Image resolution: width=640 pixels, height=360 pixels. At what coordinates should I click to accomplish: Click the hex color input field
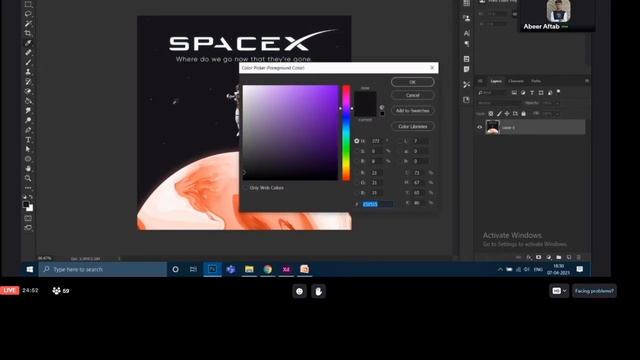pyautogui.click(x=378, y=204)
